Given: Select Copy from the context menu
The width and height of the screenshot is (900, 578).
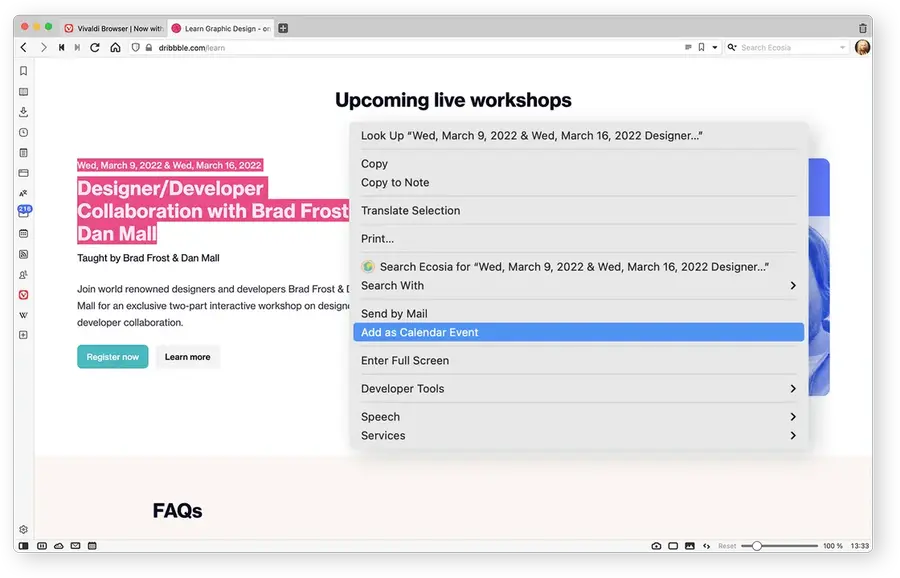Looking at the screenshot, I should tap(579, 164).
